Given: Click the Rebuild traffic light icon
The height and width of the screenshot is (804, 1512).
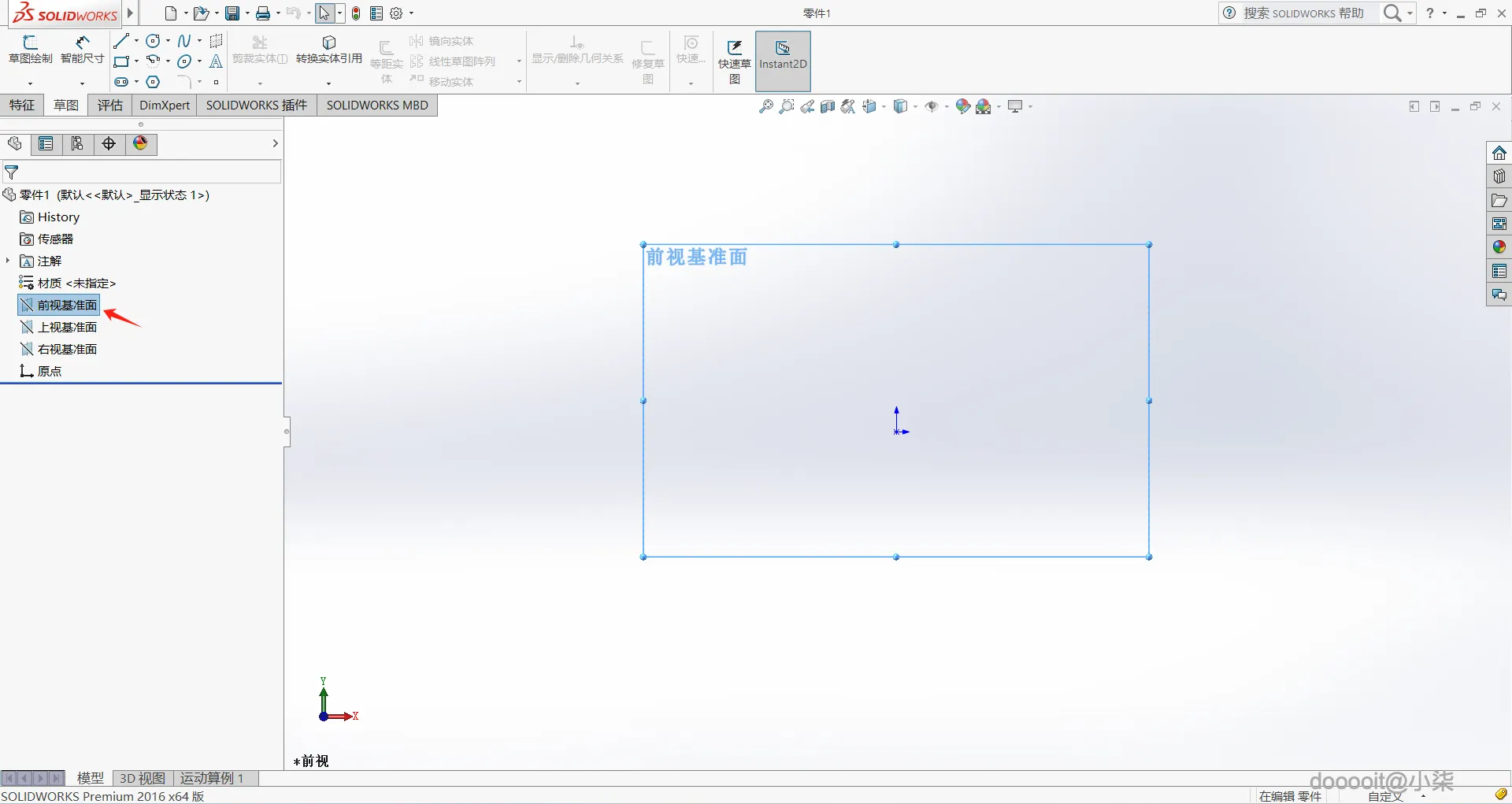Looking at the screenshot, I should tap(356, 13).
